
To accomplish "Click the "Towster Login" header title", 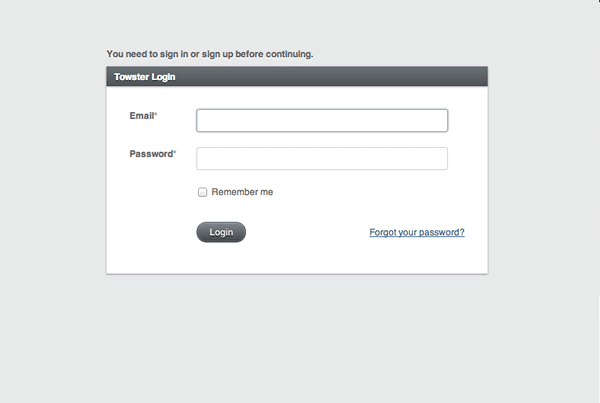I will (145, 76).
